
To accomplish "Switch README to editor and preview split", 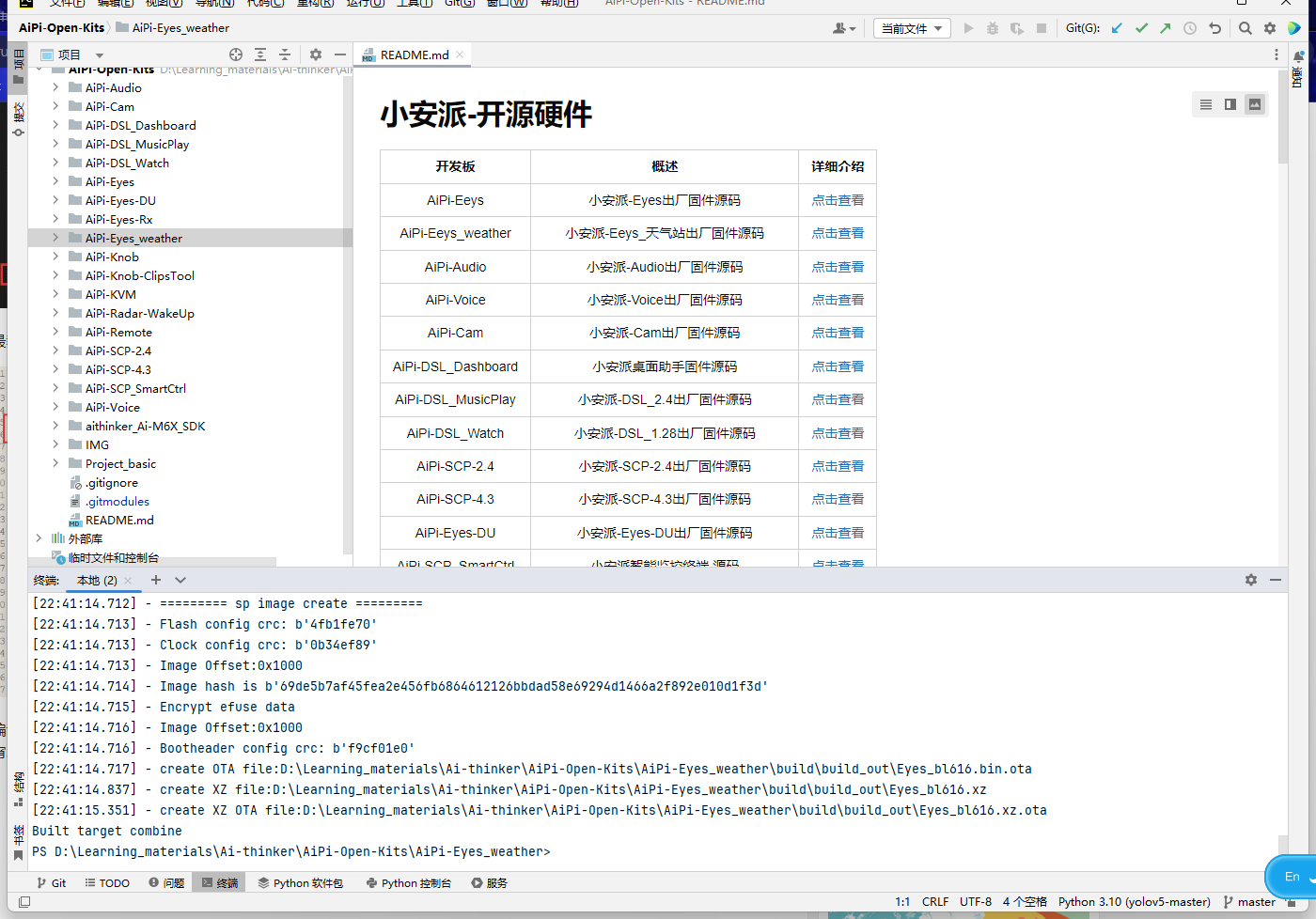I will pos(1230,104).
